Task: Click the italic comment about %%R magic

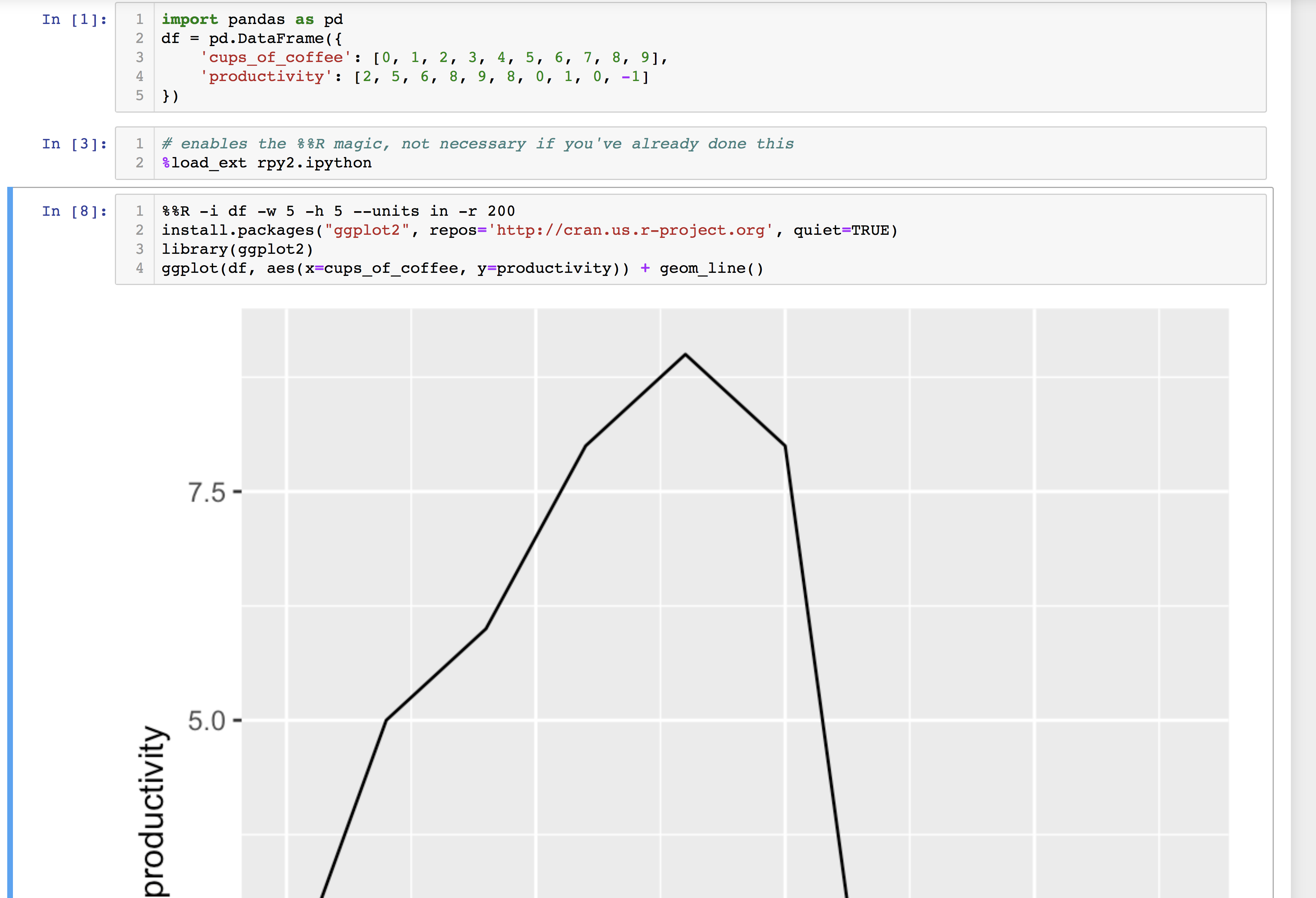Action: (477, 144)
